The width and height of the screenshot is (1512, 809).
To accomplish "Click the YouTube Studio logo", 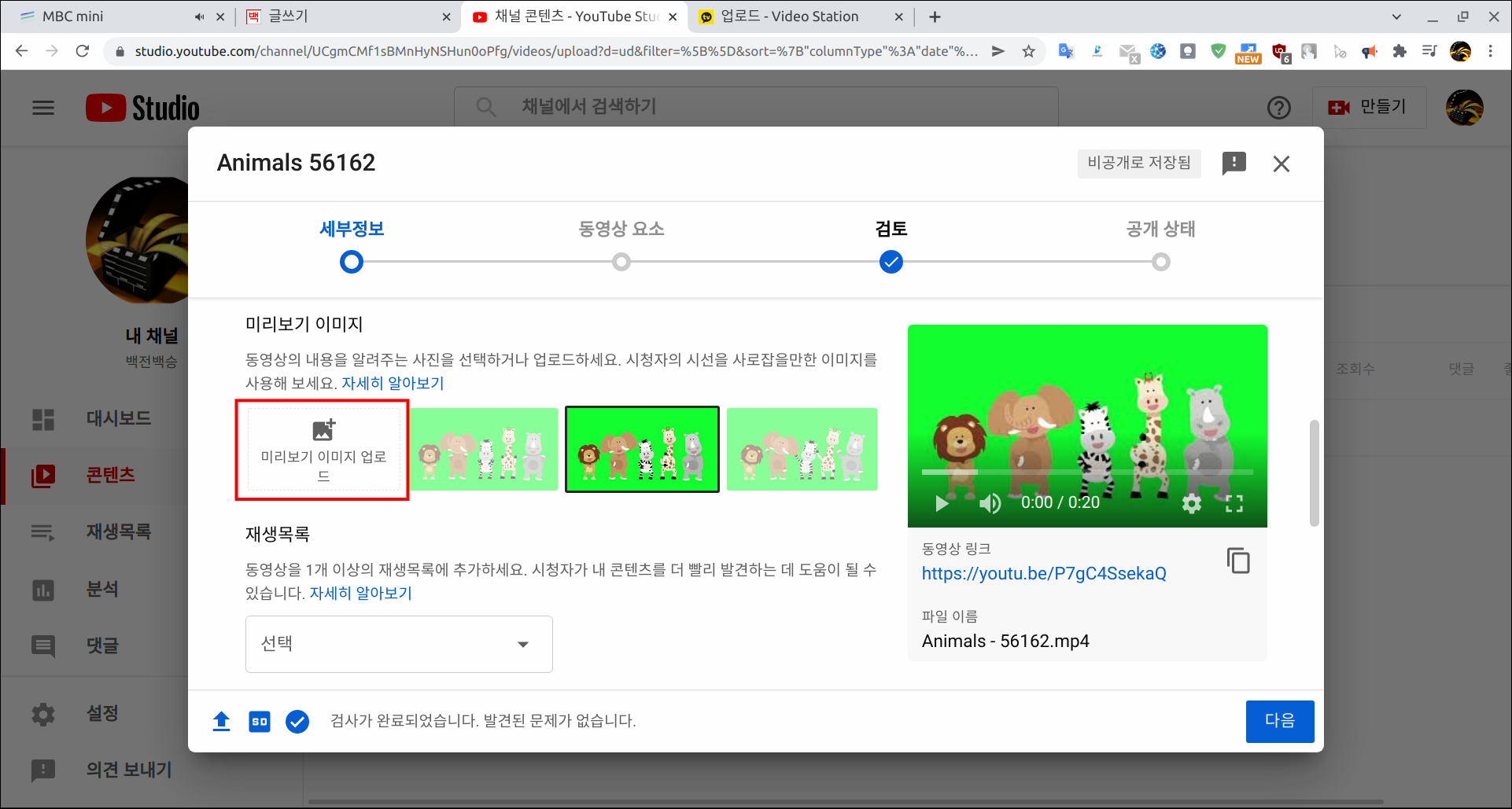I will 142,107.
